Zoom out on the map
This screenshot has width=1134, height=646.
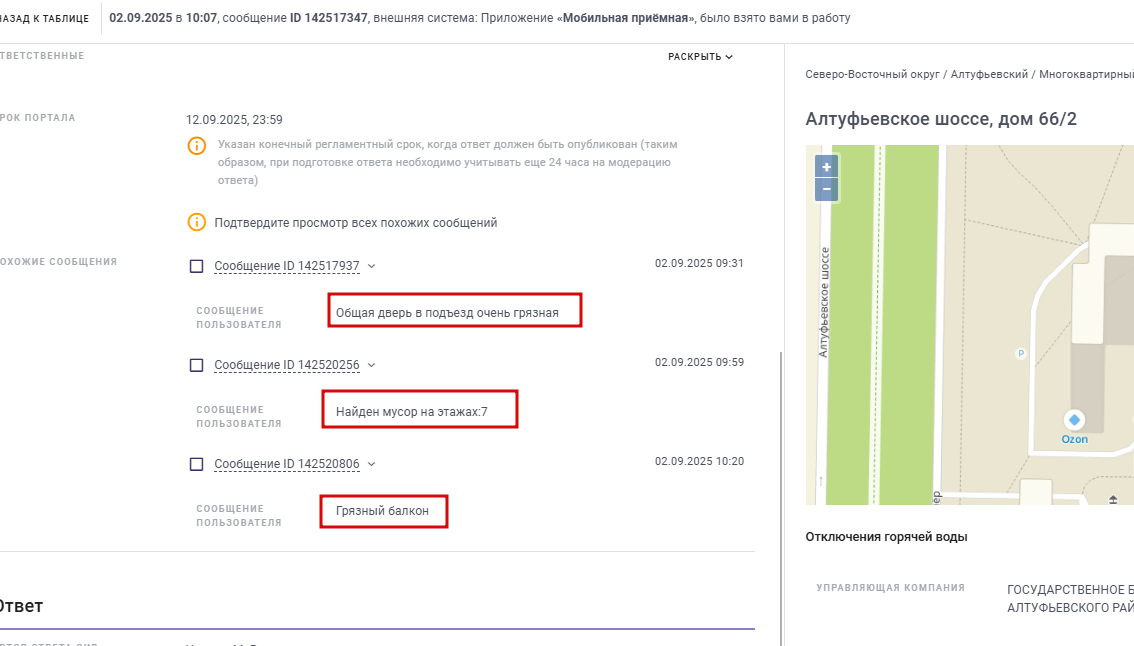[826, 189]
